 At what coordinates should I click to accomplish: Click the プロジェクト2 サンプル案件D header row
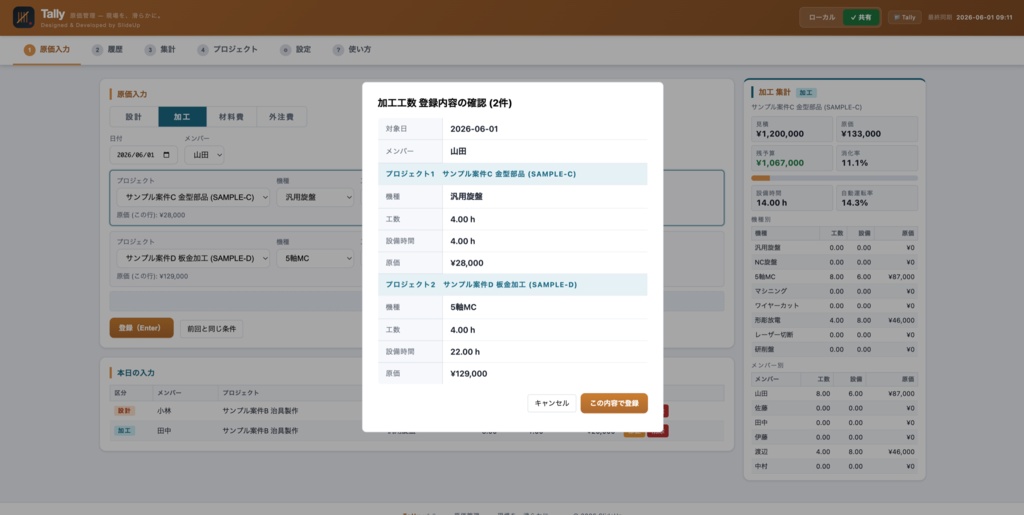513,285
